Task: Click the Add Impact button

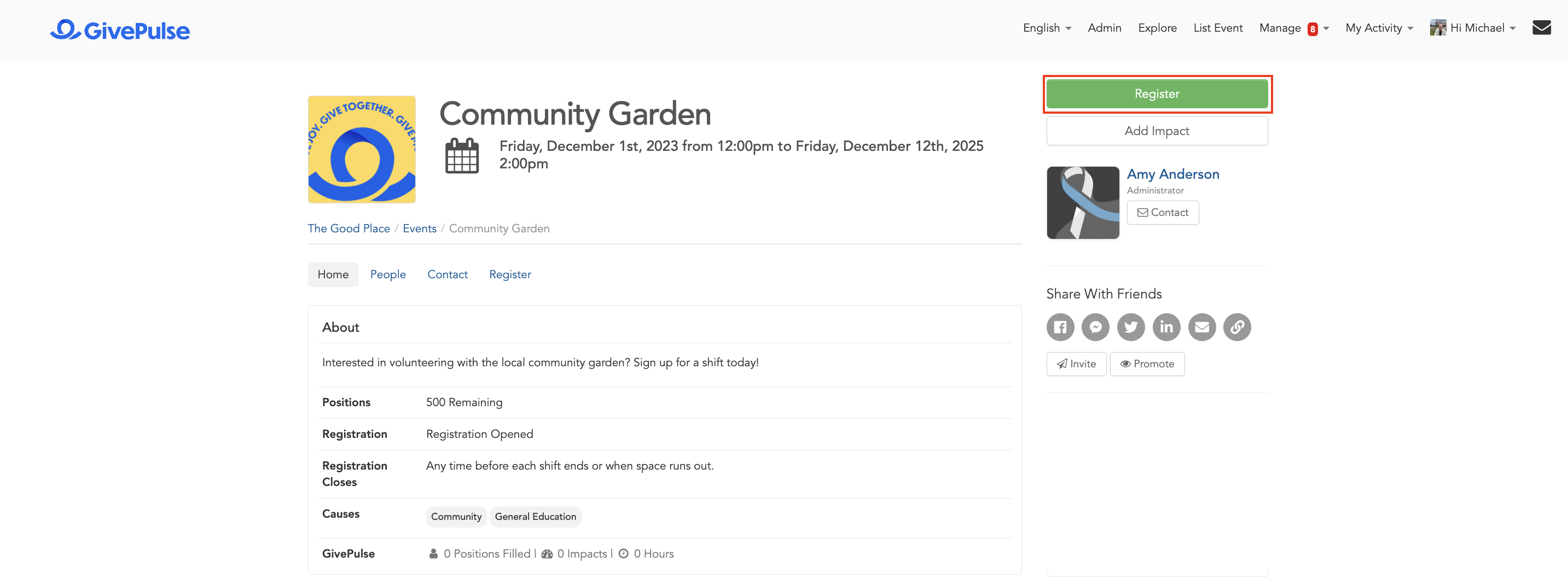Action: coord(1157,131)
